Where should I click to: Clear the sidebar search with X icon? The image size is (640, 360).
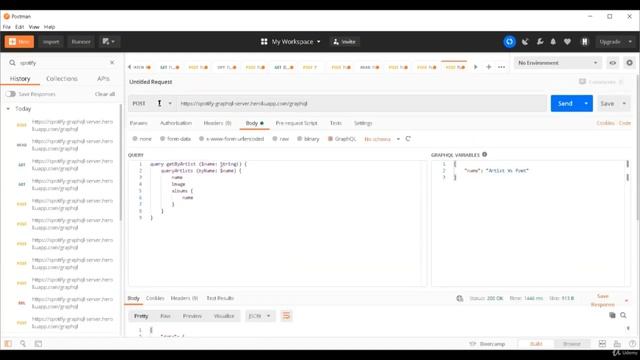(112, 62)
